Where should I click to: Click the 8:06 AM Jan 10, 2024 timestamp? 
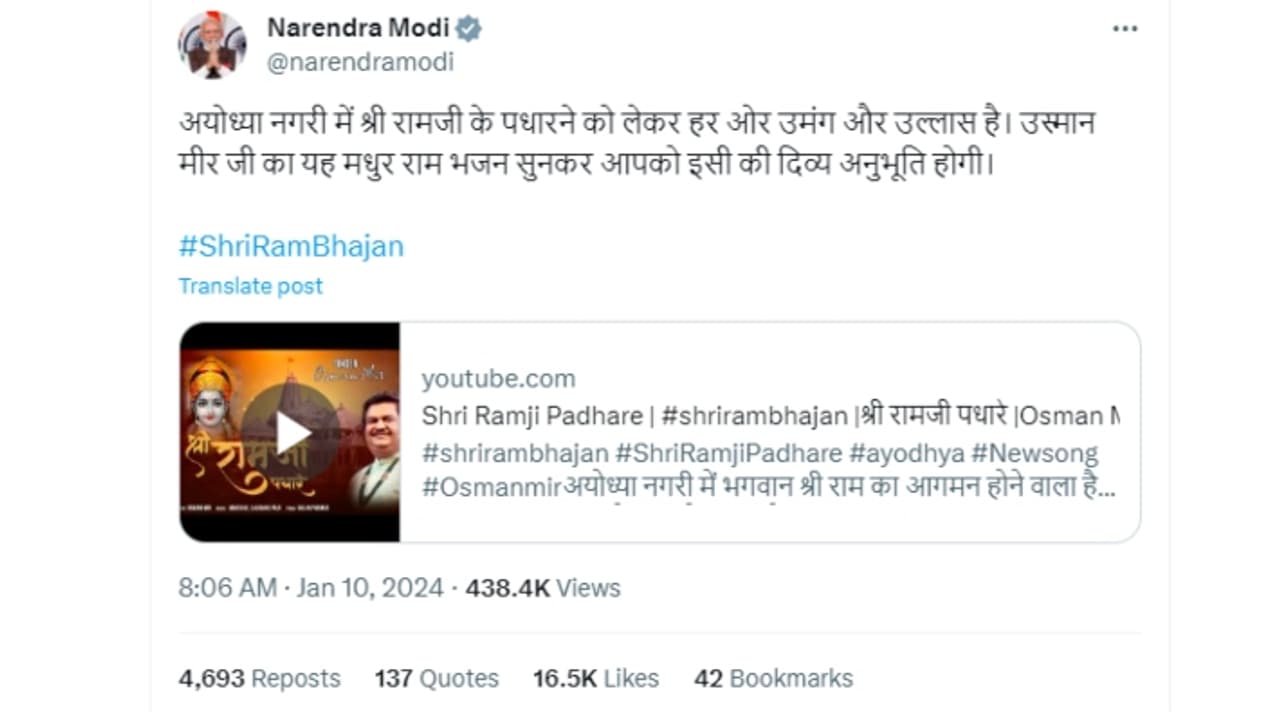click(x=310, y=588)
